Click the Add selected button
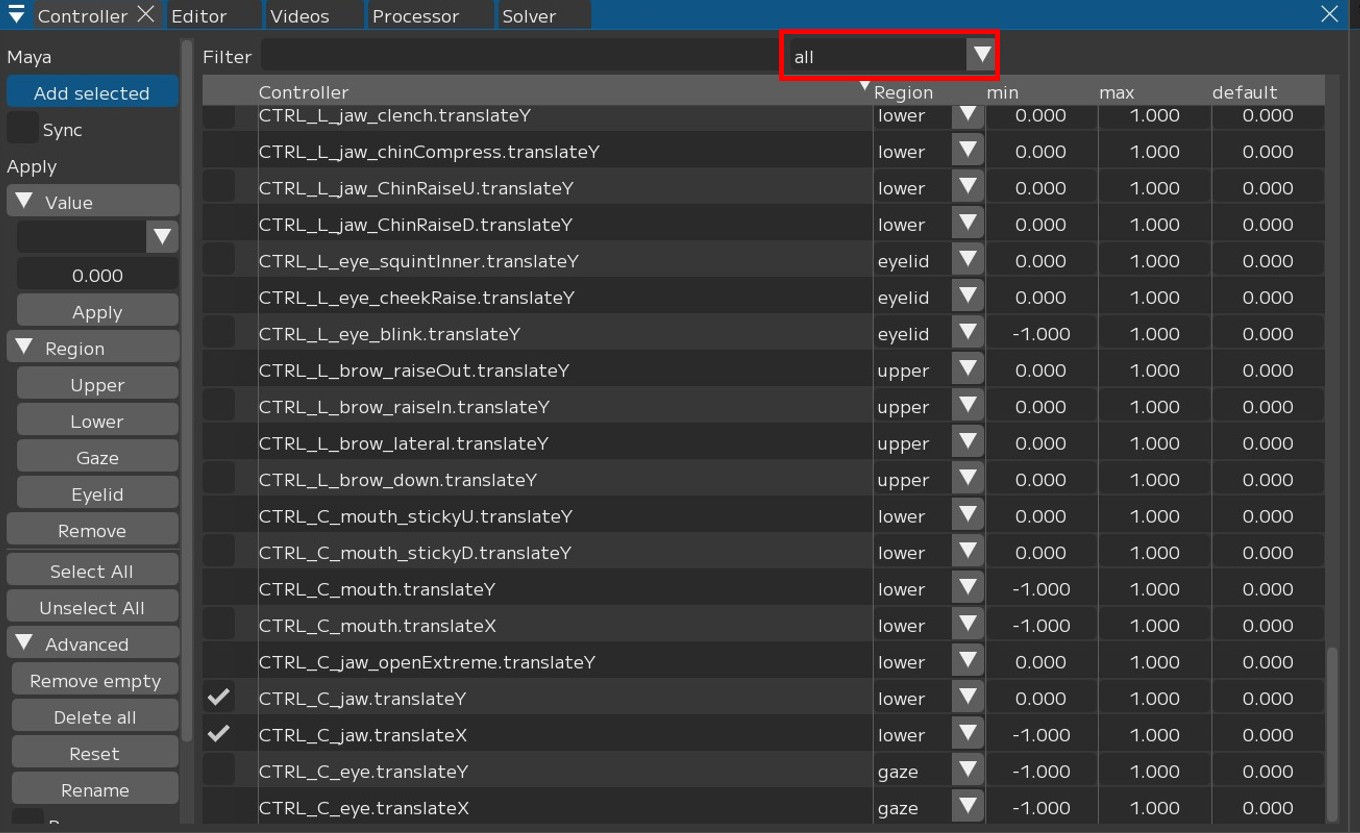 click(x=92, y=93)
